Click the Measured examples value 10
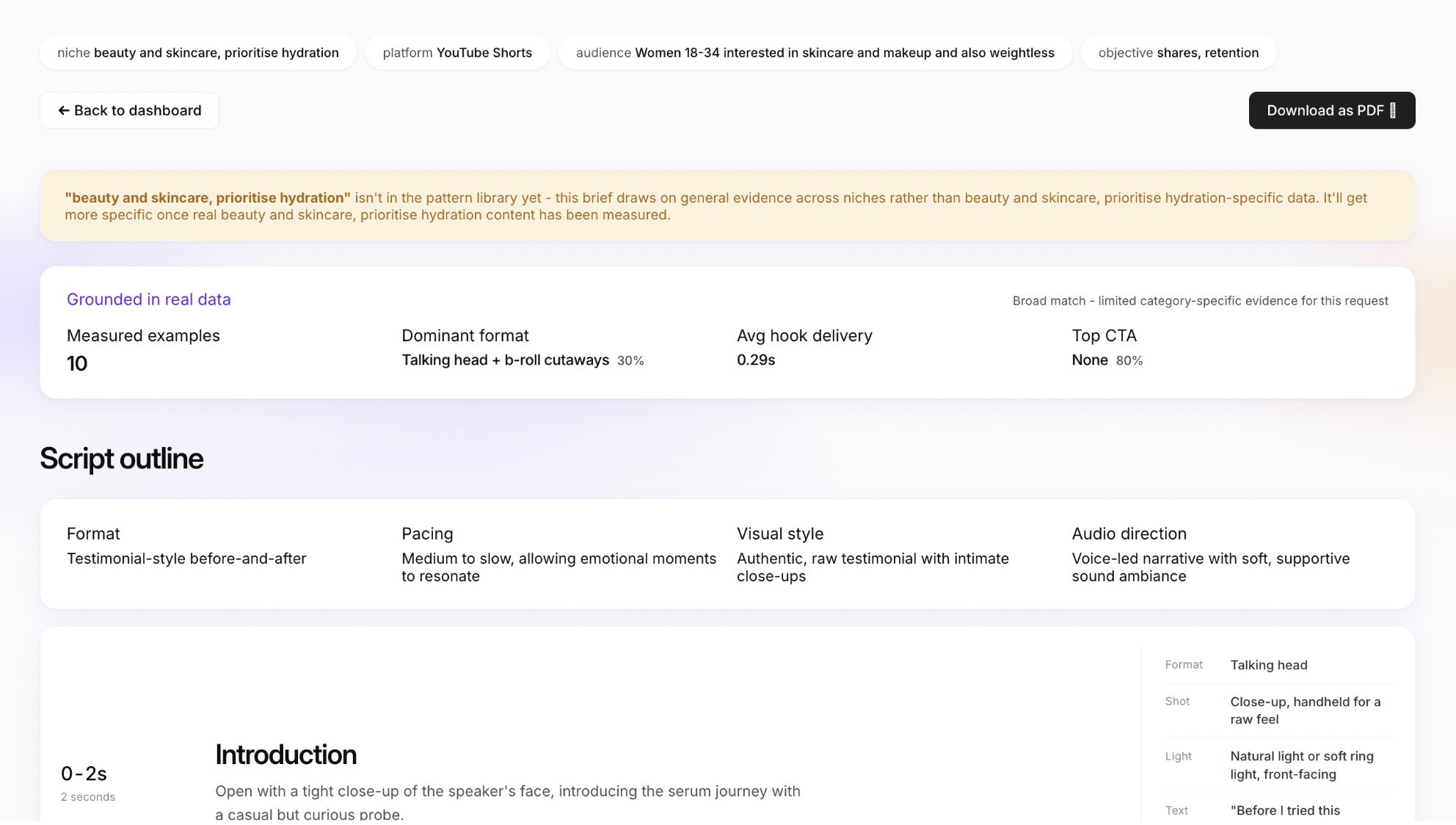This screenshot has width=1456, height=825. coord(77,363)
